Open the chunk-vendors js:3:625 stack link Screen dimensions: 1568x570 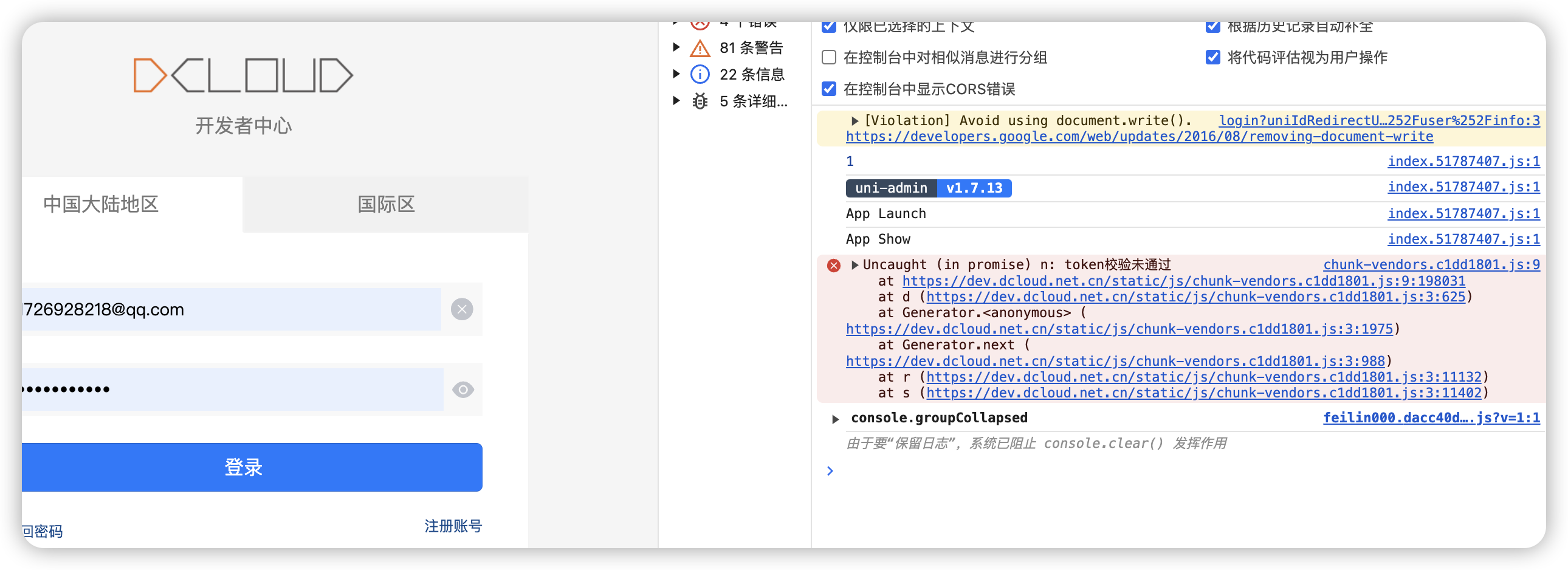click(1196, 297)
